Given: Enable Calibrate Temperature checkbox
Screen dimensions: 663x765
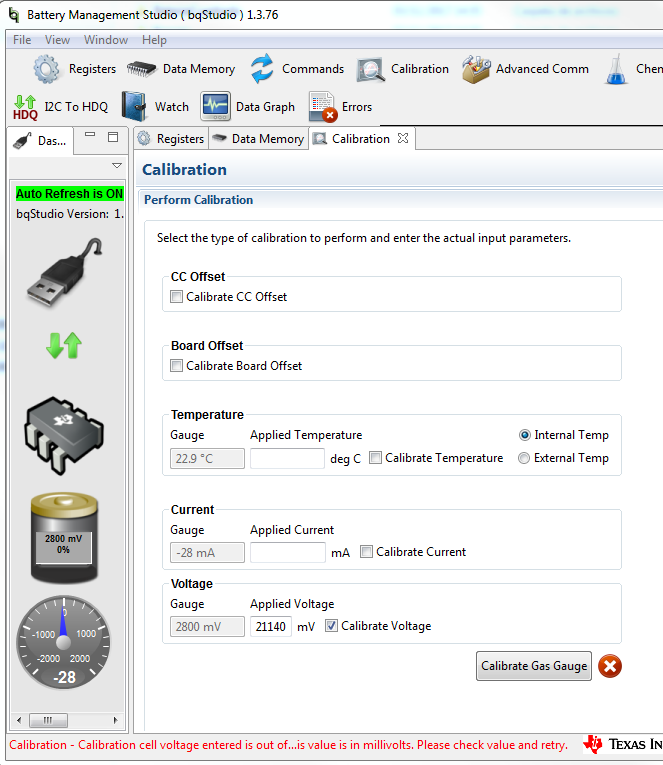Looking at the screenshot, I should (x=375, y=458).
